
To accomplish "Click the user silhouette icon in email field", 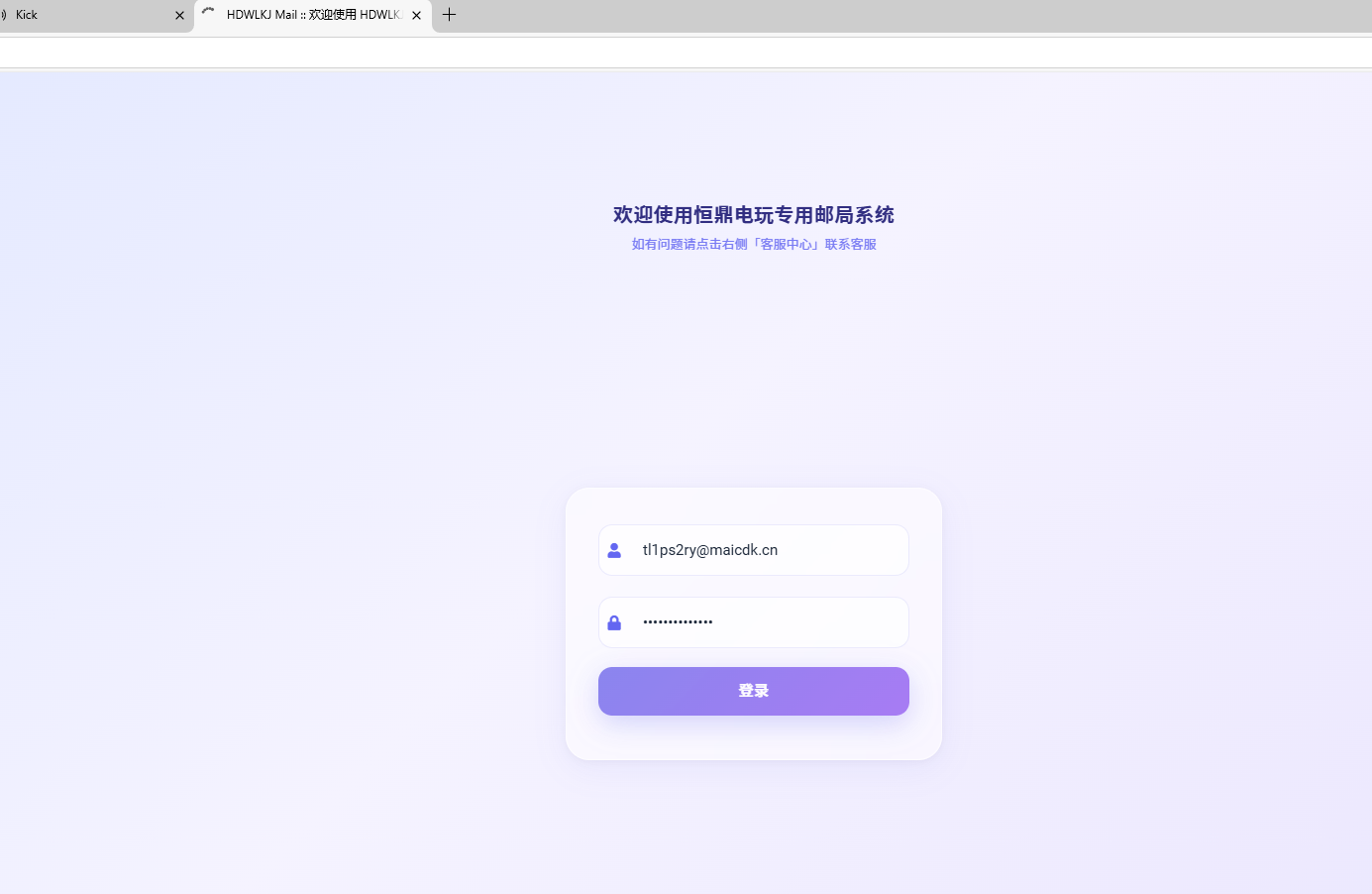I will (614, 550).
